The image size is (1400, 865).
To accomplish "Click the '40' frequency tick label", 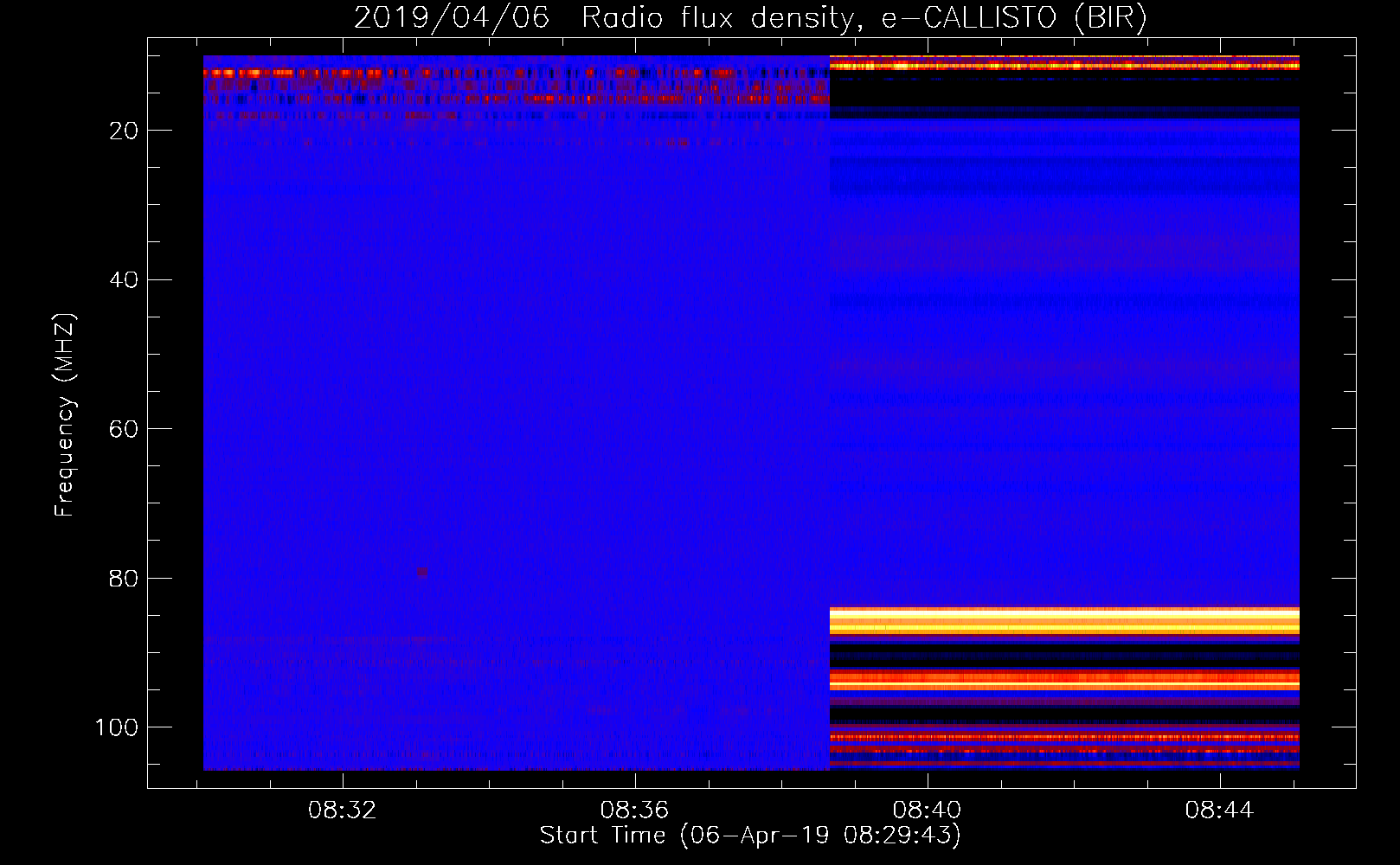I will tap(124, 280).
